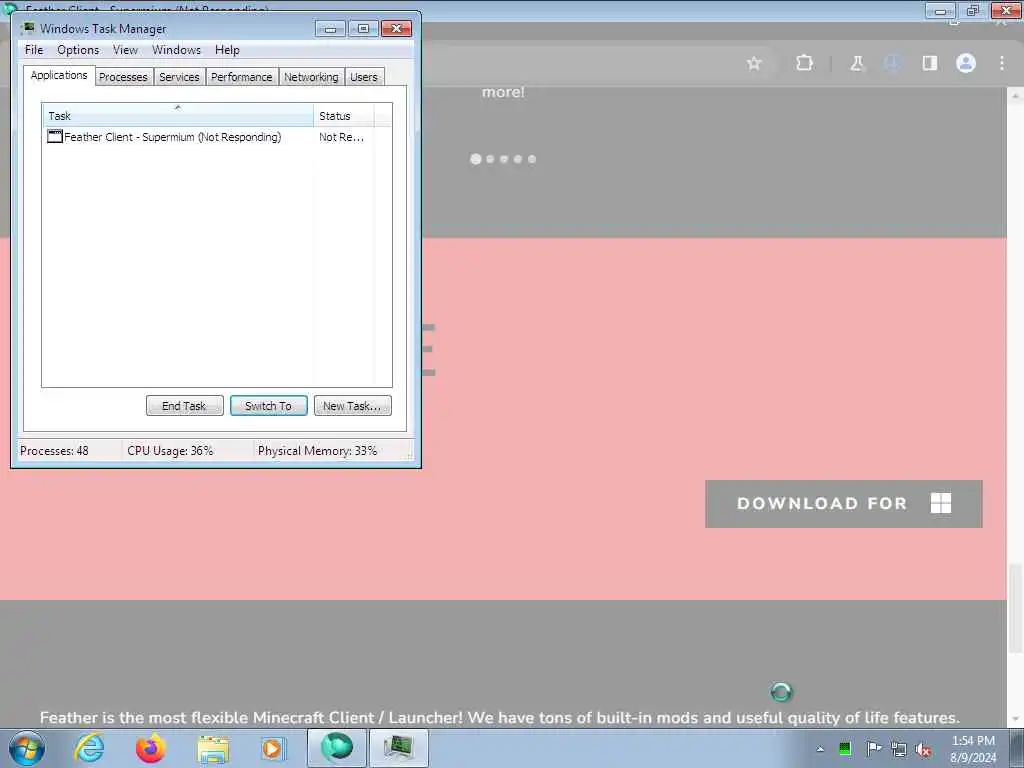Launch Internet Explorer from the taskbar
The image size is (1024, 768).
(x=89, y=748)
